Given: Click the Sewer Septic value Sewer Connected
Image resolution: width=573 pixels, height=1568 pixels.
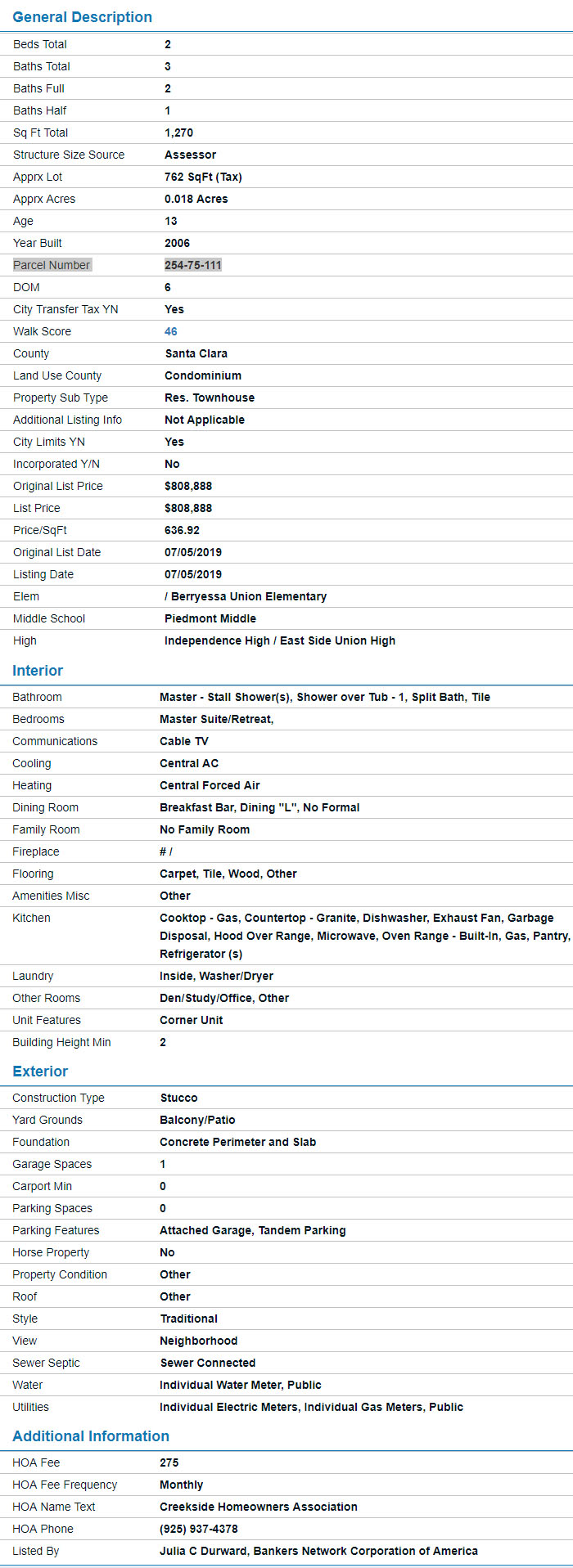Looking at the screenshot, I should (x=208, y=1363).
